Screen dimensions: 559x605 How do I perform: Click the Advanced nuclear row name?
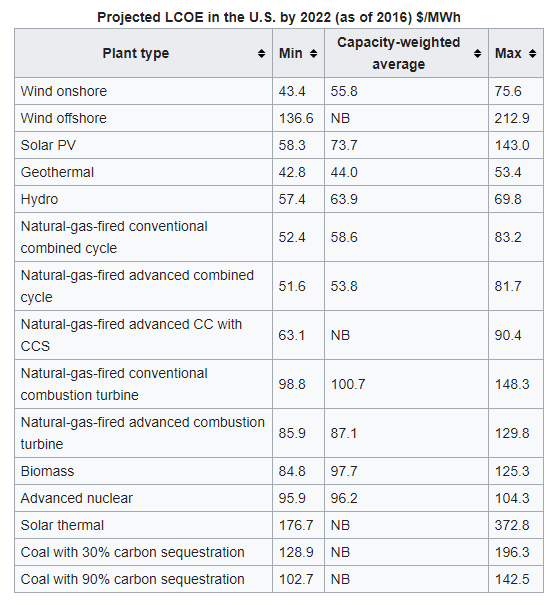coord(76,499)
